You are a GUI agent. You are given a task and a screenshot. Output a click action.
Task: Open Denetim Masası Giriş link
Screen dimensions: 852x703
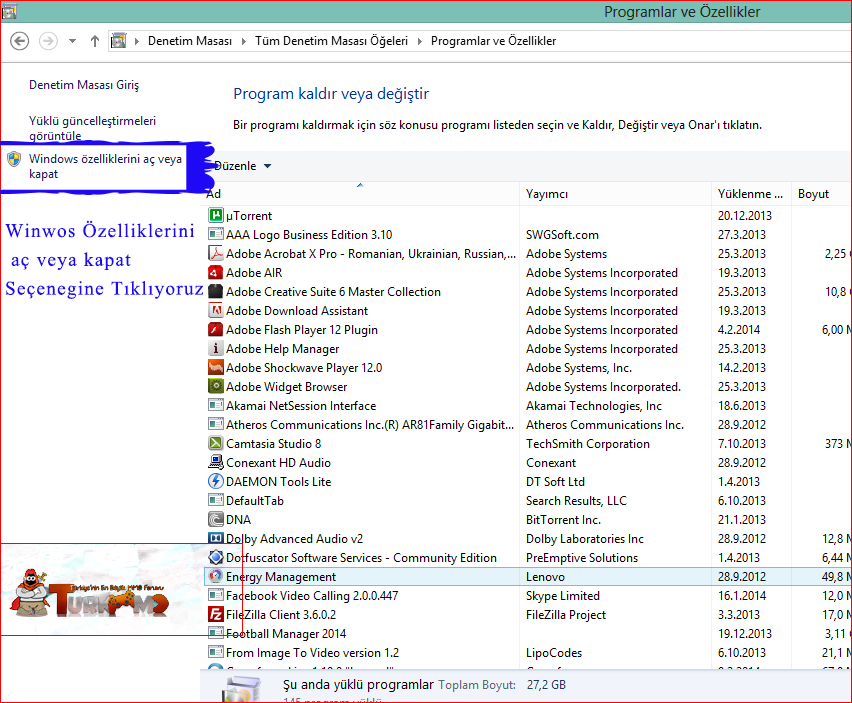pyautogui.click(x=84, y=85)
